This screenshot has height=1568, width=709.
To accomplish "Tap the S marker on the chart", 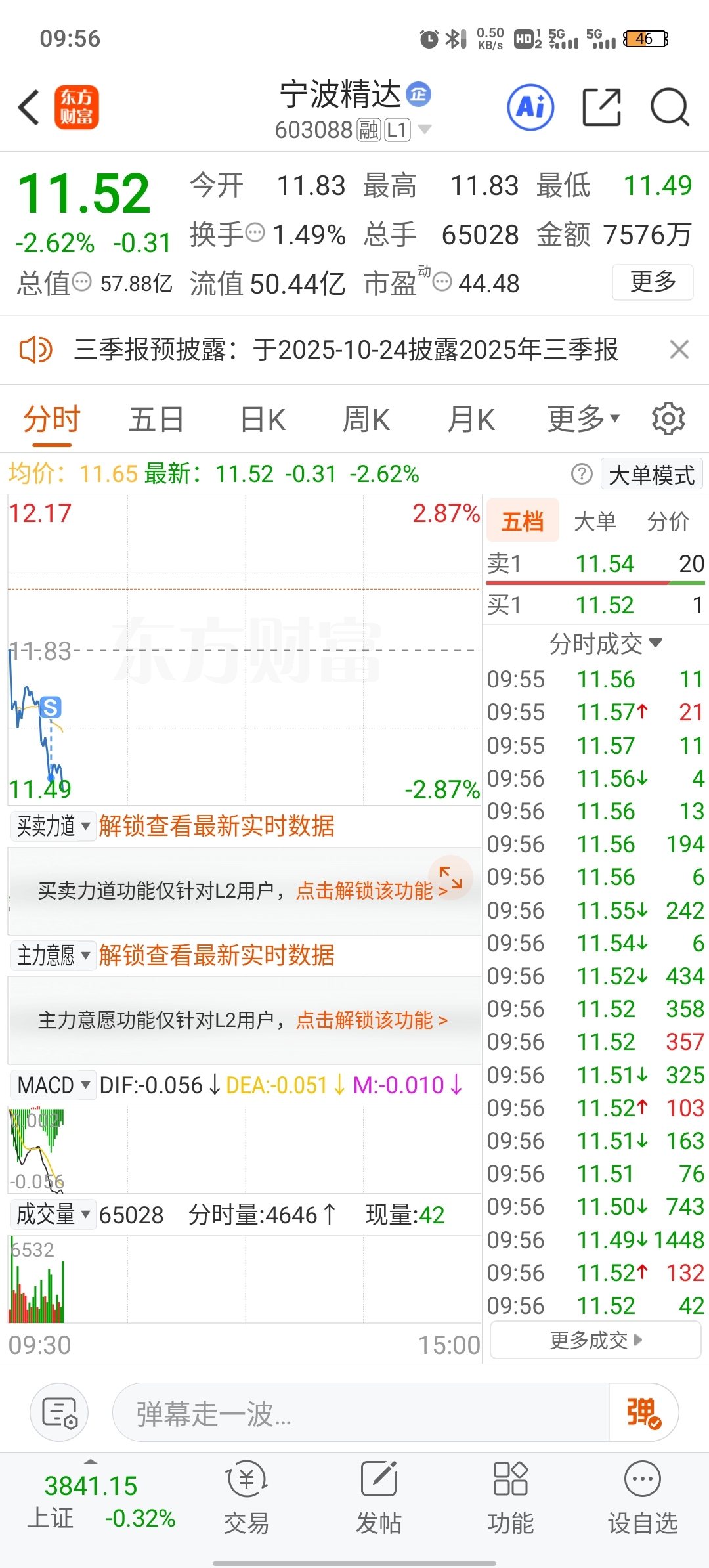I will tap(51, 707).
